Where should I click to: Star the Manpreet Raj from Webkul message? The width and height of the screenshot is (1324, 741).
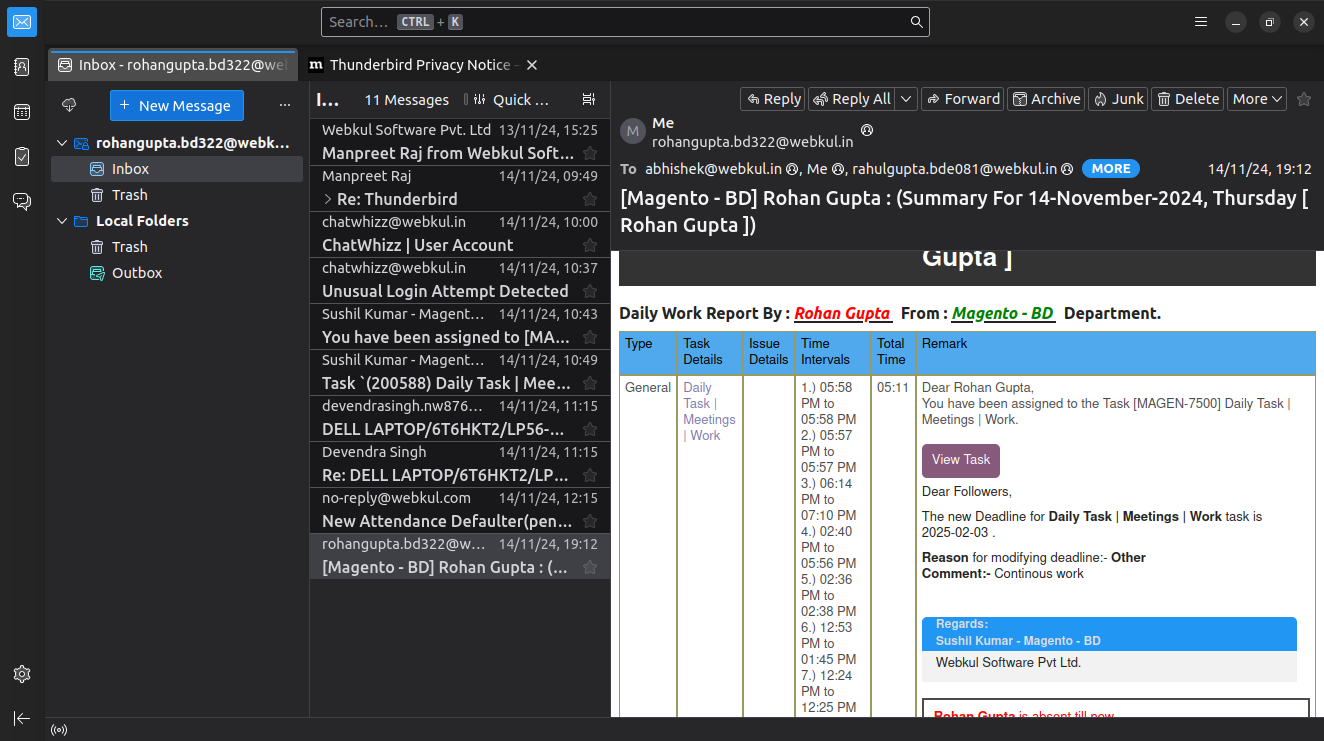pyautogui.click(x=590, y=153)
